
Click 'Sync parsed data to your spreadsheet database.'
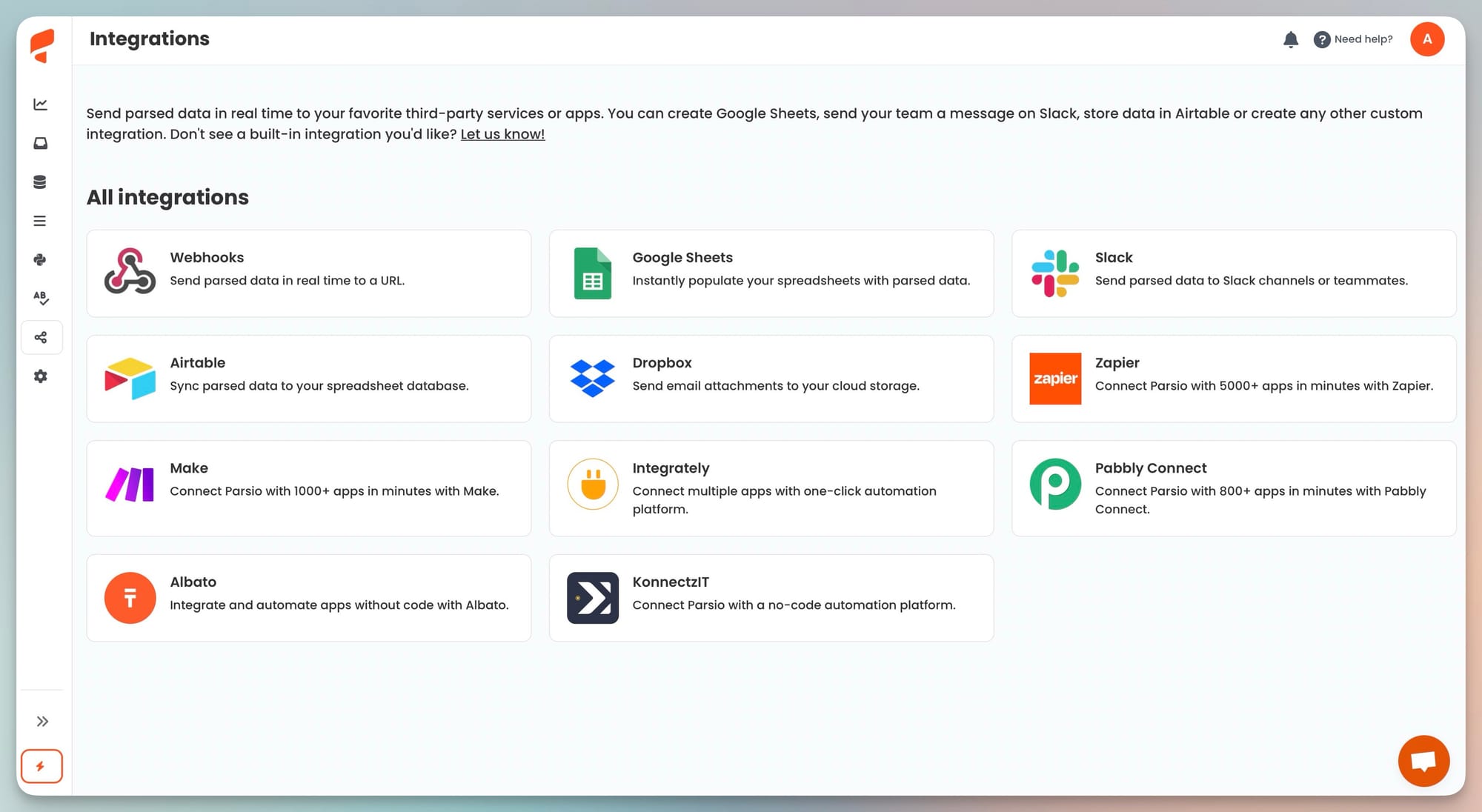[319, 386]
